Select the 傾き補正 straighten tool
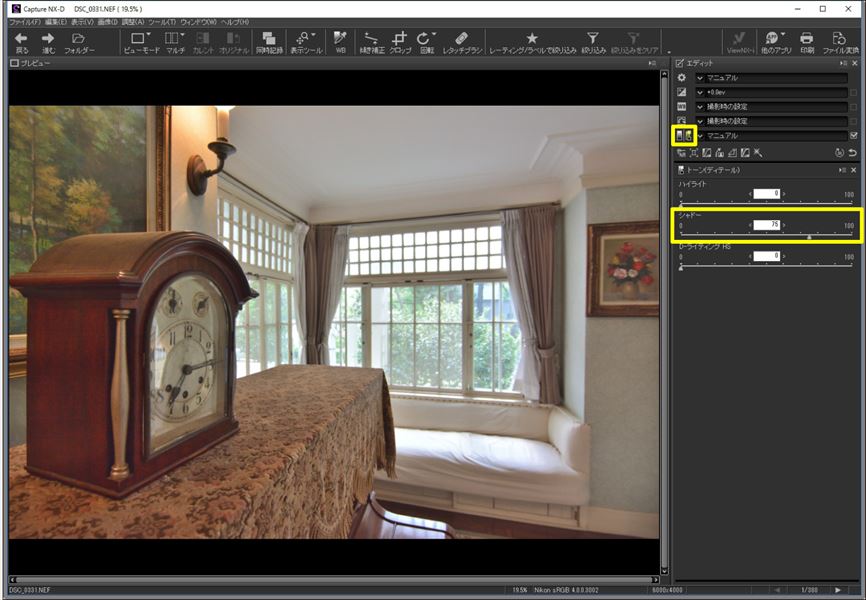Screen dimensions: 866x600 click(372, 42)
